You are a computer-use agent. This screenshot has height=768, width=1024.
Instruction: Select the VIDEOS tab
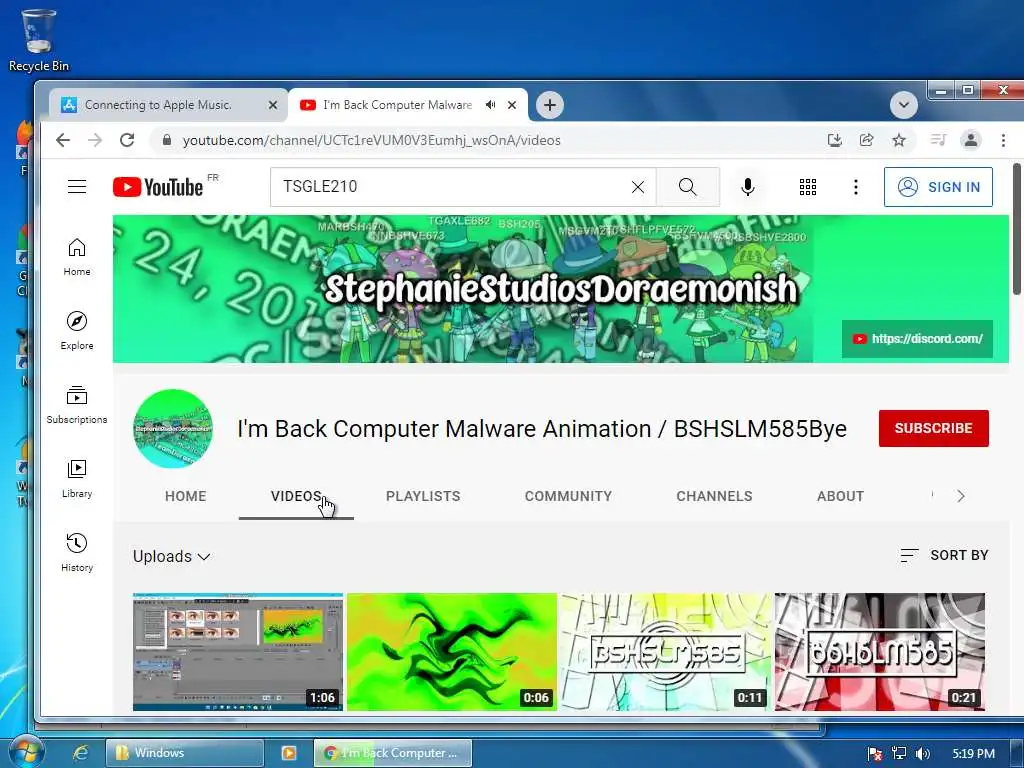pos(296,496)
